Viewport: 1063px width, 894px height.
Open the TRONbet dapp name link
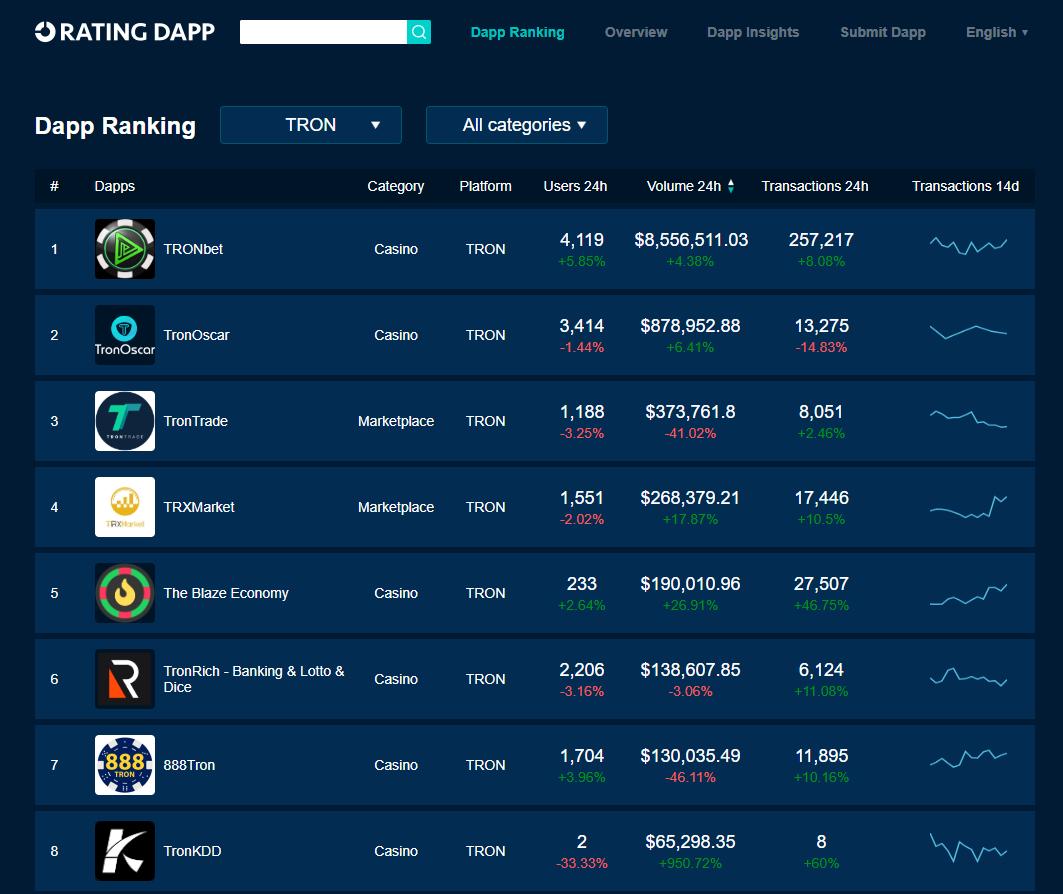(193, 249)
